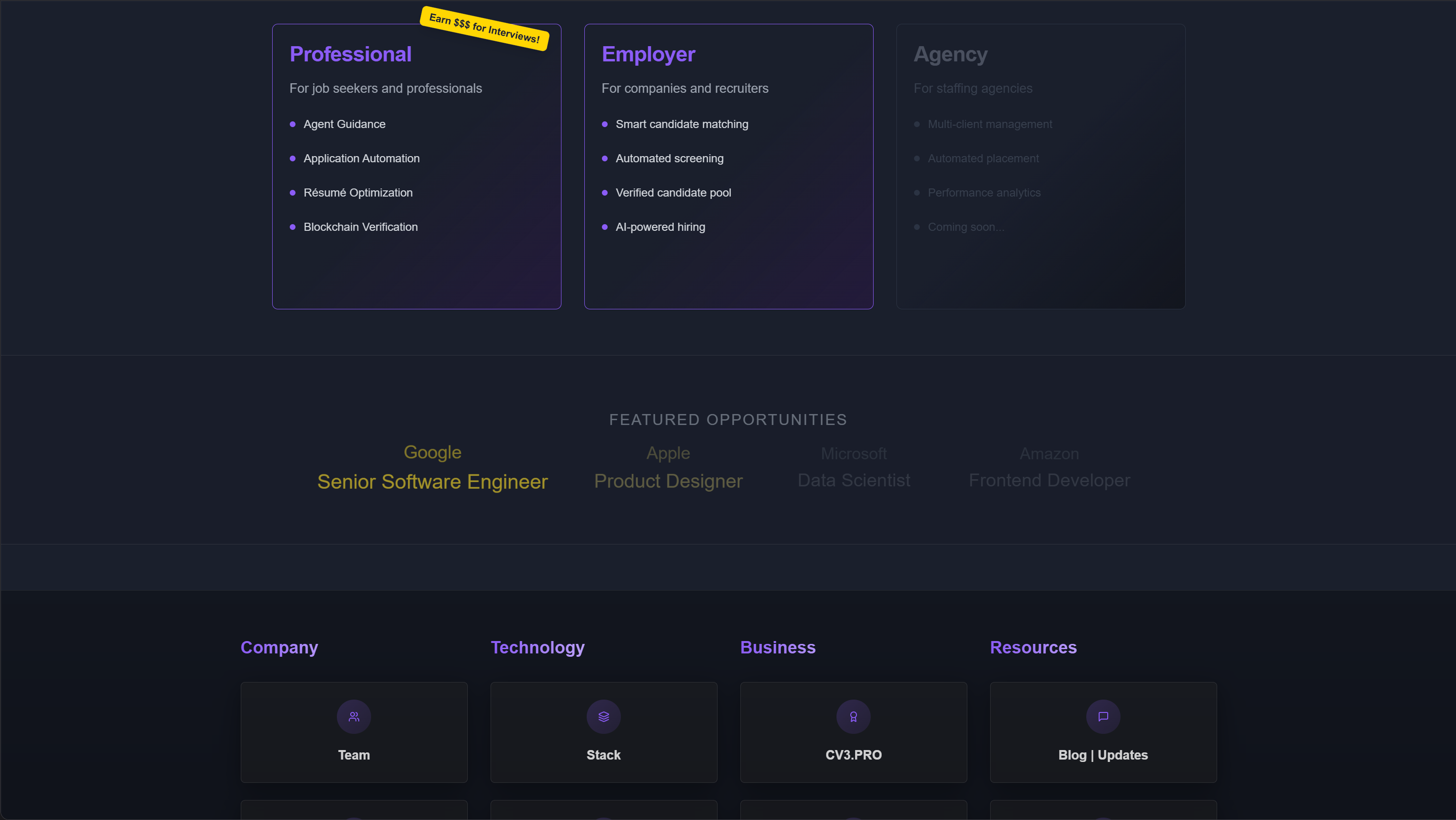
Task: Select the Stack layers icon
Action: 604,717
